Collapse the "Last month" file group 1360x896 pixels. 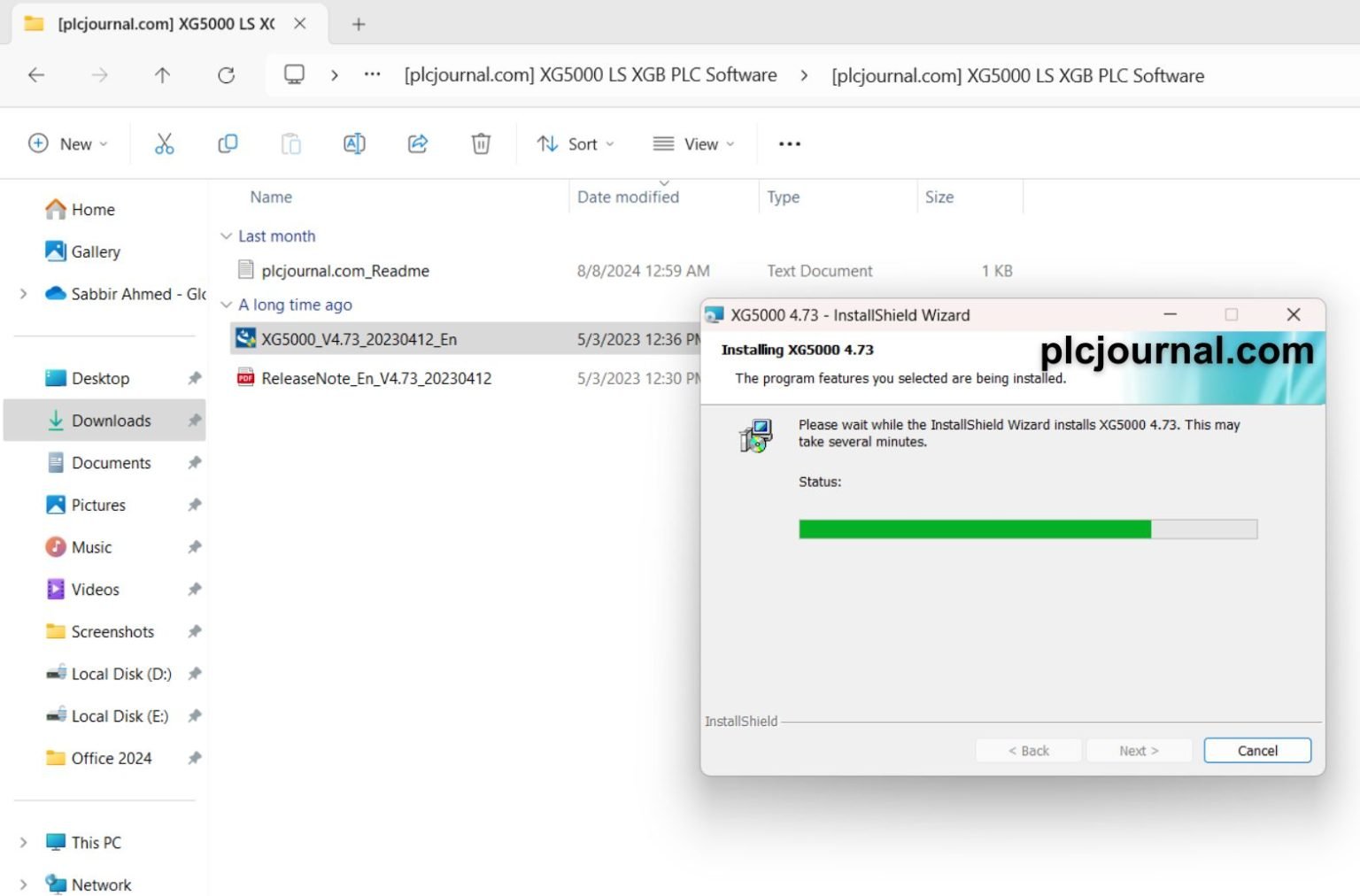(226, 236)
